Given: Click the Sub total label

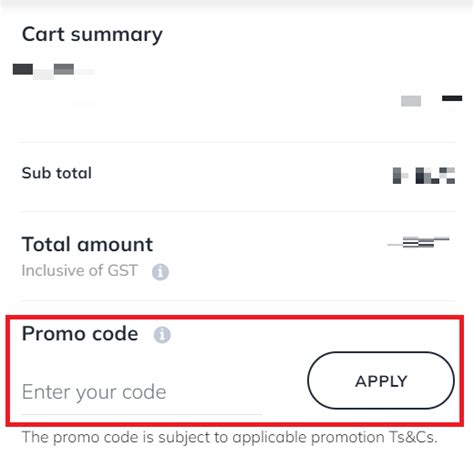Looking at the screenshot, I should (57, 173).
